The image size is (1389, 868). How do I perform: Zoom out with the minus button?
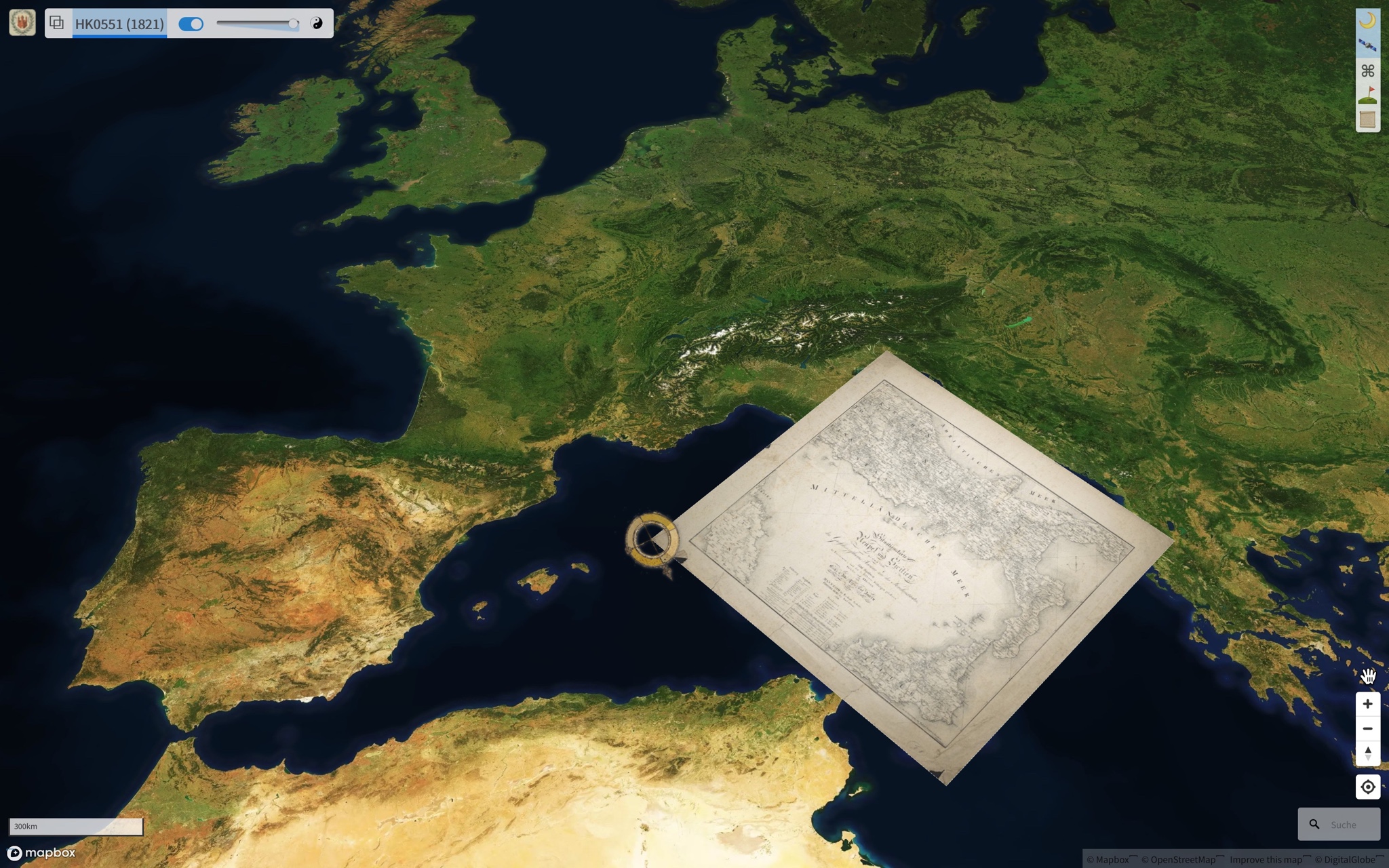1367,729
